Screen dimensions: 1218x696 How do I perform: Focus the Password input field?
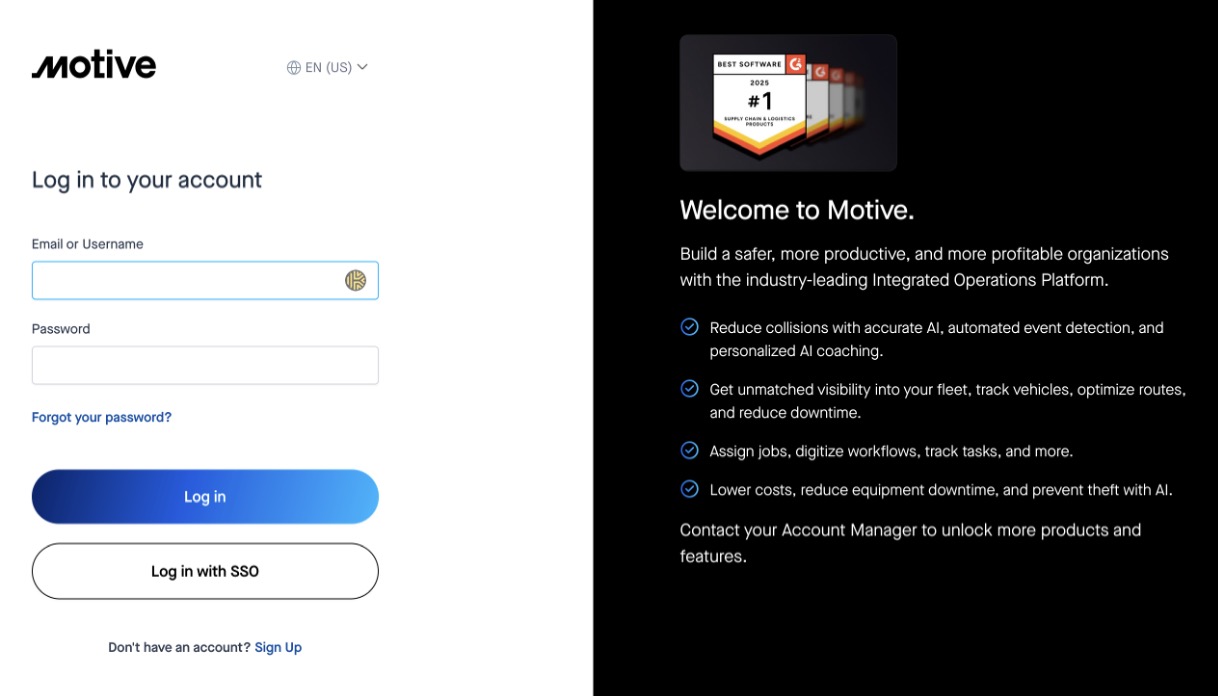(205, 366)
